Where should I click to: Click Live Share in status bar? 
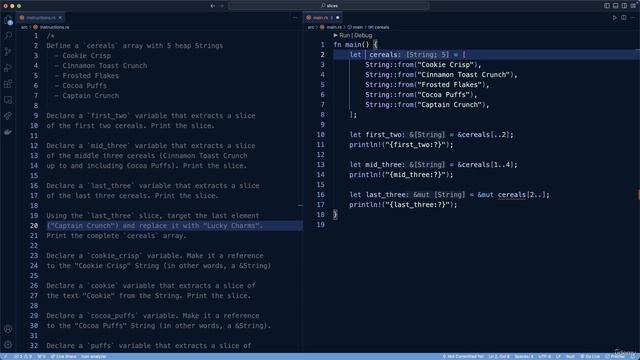click(63, 356)
